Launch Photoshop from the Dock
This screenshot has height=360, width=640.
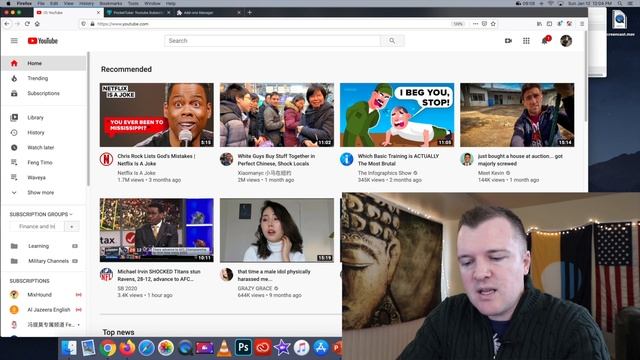(243, 348)
